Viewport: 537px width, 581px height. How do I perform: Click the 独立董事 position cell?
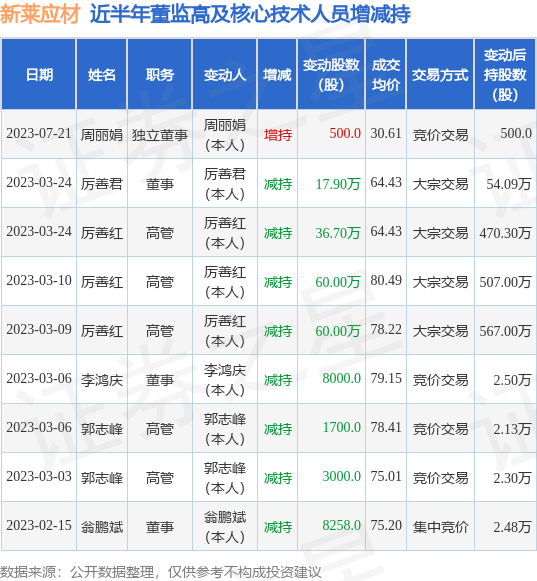click(160, 135)
